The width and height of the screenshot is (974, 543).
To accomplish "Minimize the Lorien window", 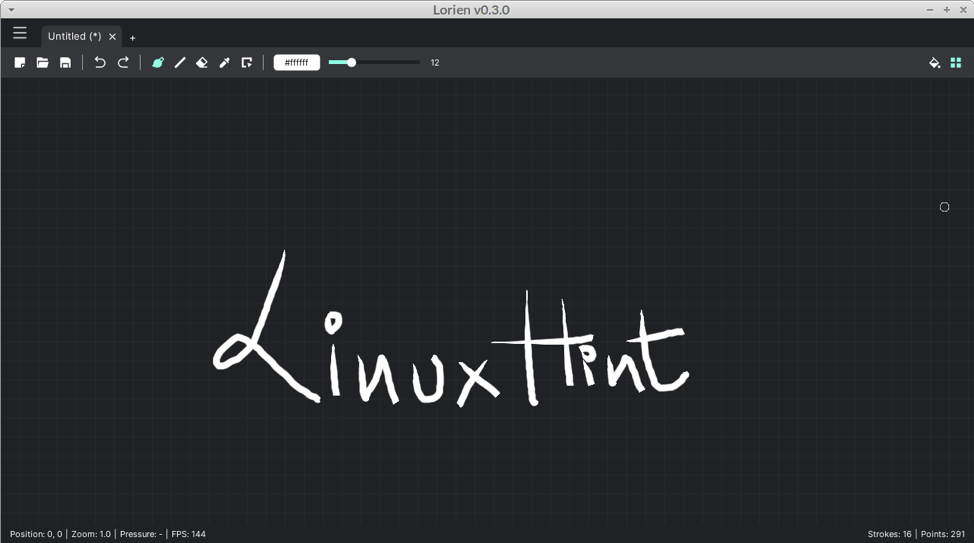I will pos(930,10).
